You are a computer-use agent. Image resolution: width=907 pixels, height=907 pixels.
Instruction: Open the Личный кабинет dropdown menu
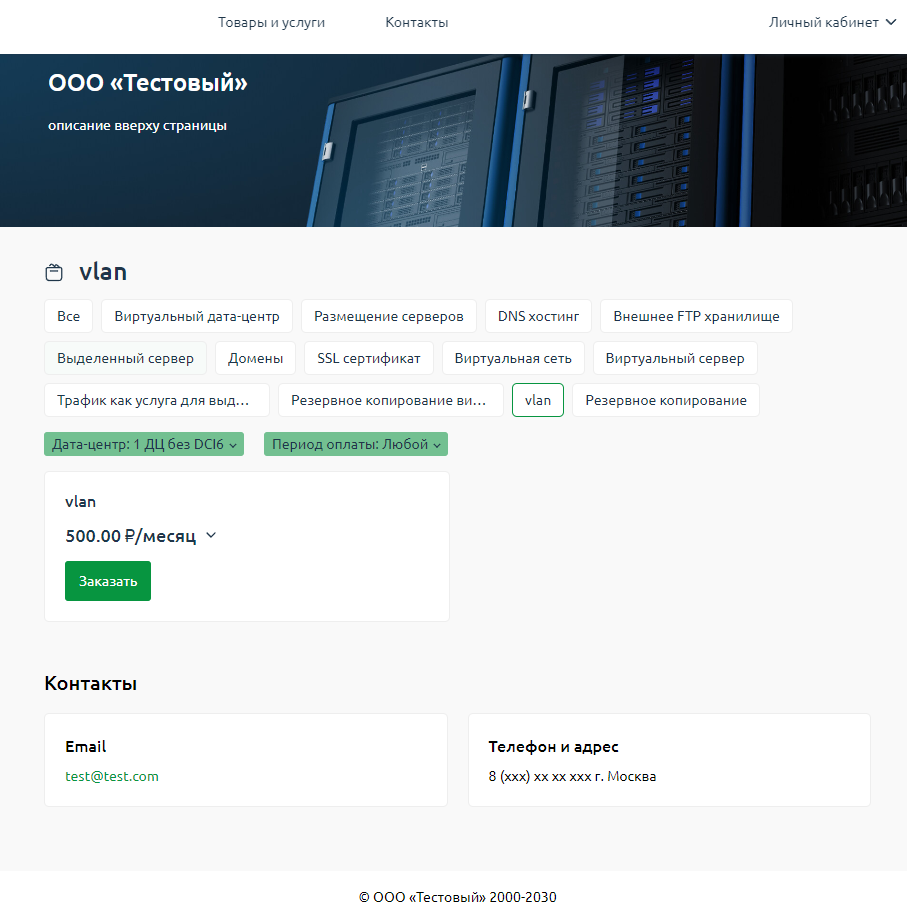831,22
